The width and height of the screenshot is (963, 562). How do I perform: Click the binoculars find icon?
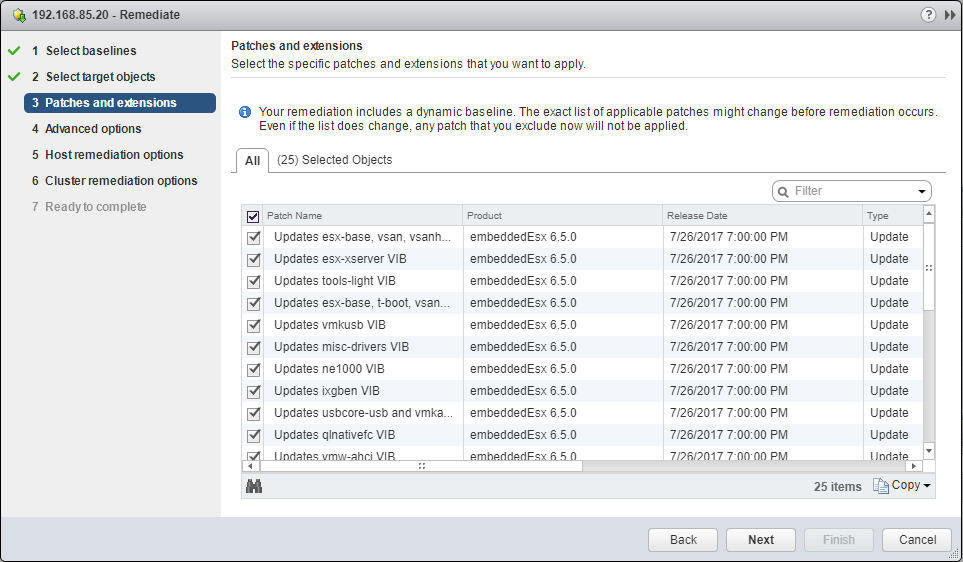pos(254,486)
